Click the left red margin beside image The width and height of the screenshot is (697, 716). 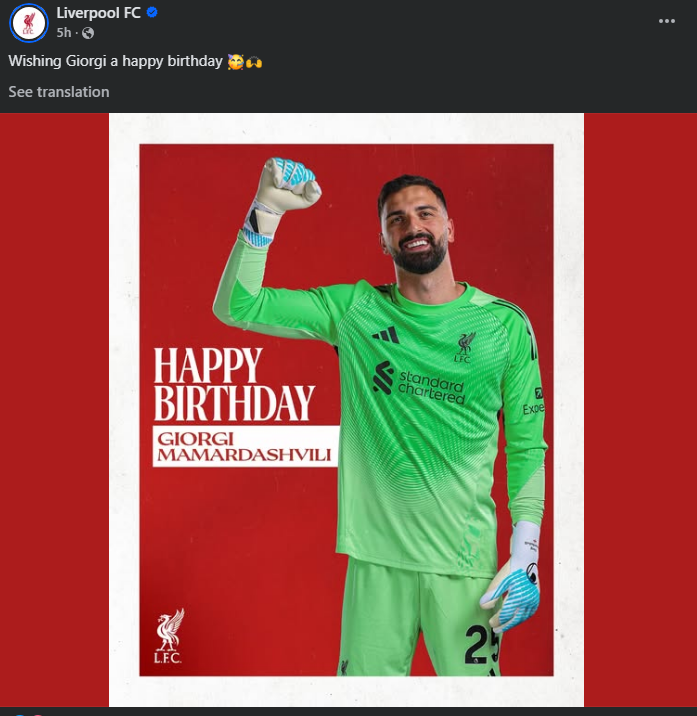[54, 410]
